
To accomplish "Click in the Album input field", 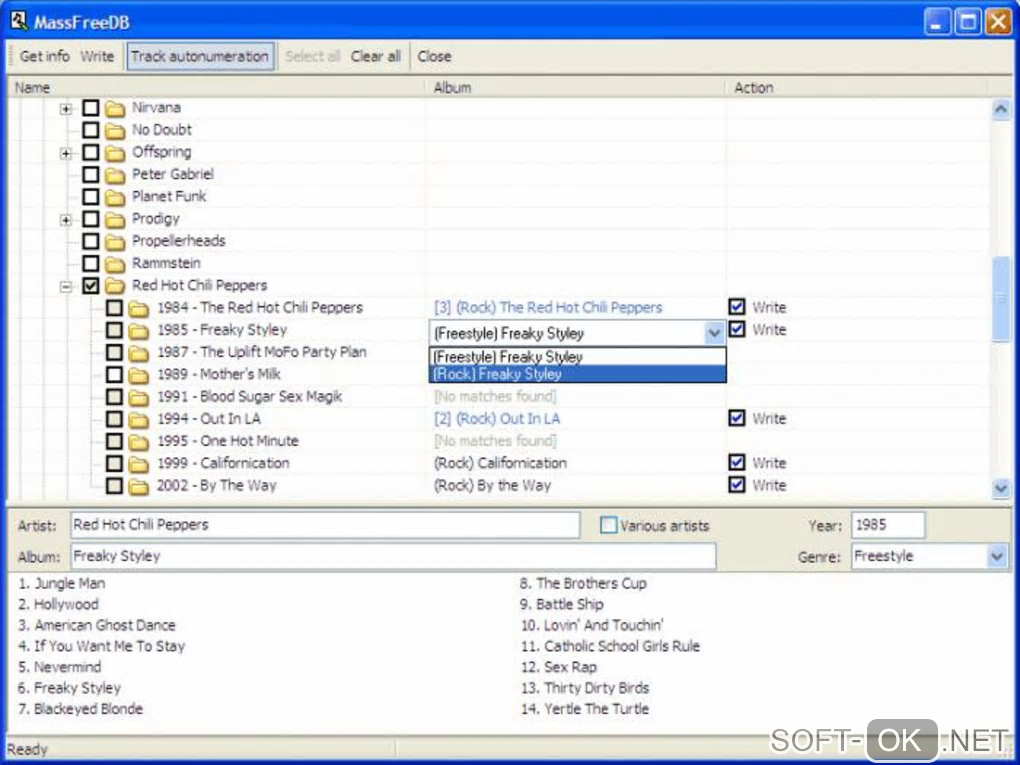I will (x=393, y=557).
